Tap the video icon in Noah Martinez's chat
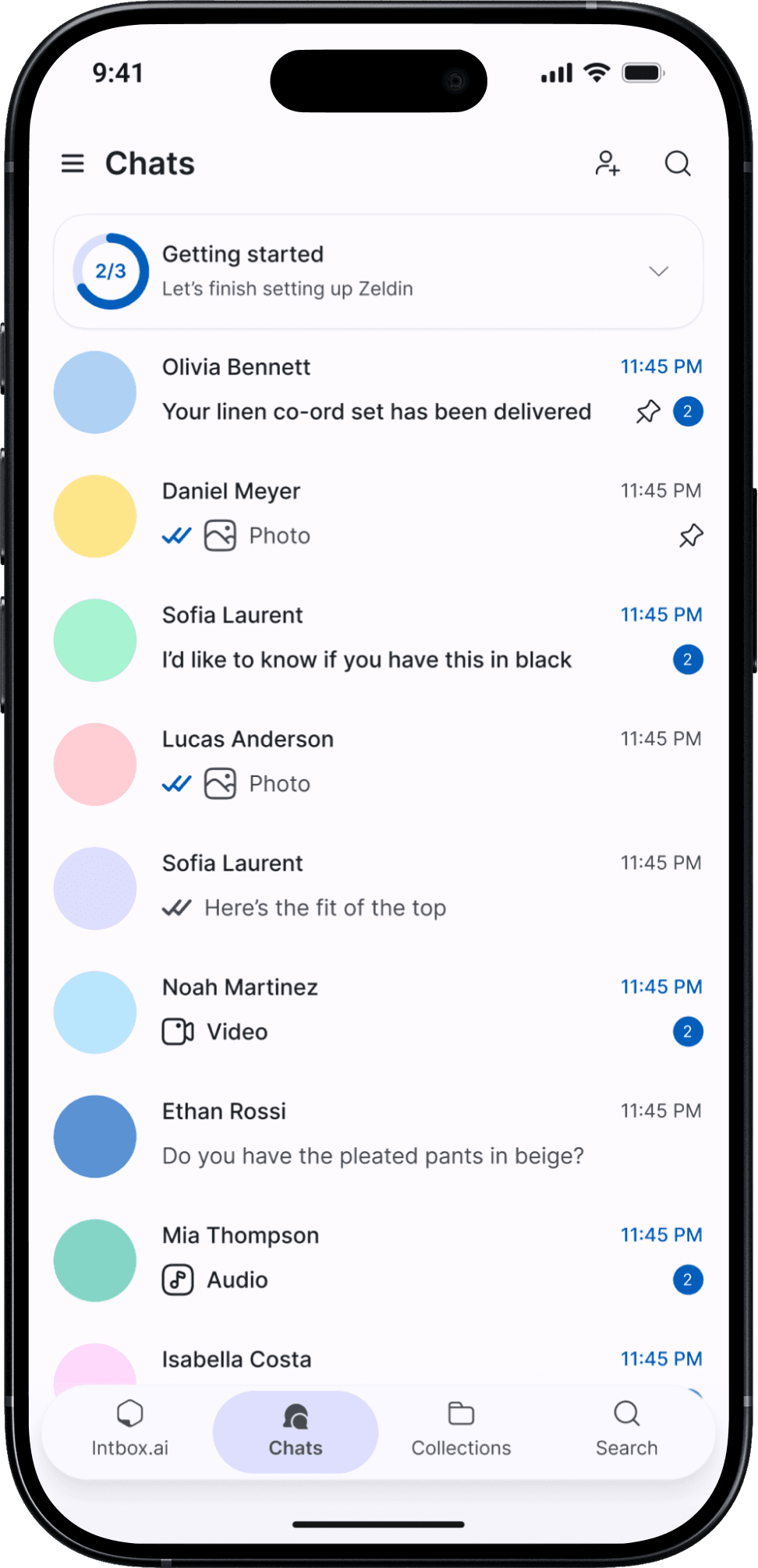This screenshot has width=758, height=1568. (x=178, y=1032)
